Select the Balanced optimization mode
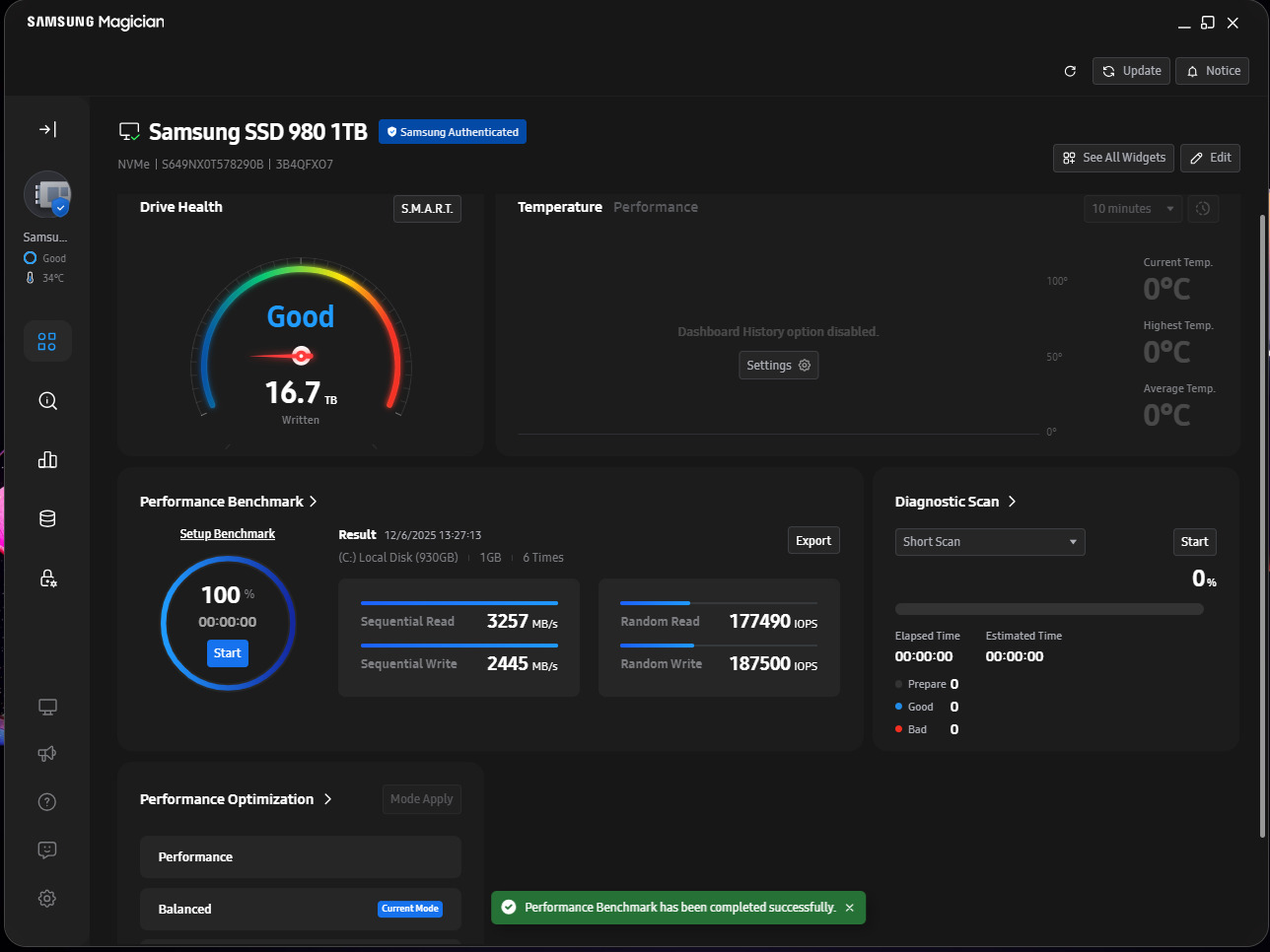The height and width of the screenshot is (952, 1270). (301, 909)
